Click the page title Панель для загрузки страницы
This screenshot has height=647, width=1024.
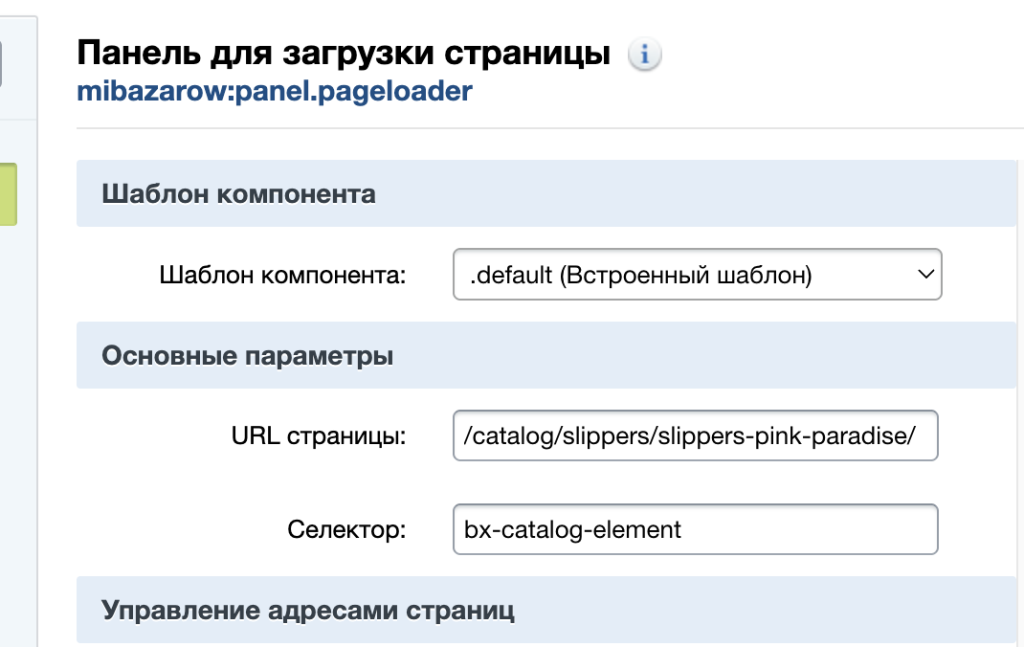point(345,52)
